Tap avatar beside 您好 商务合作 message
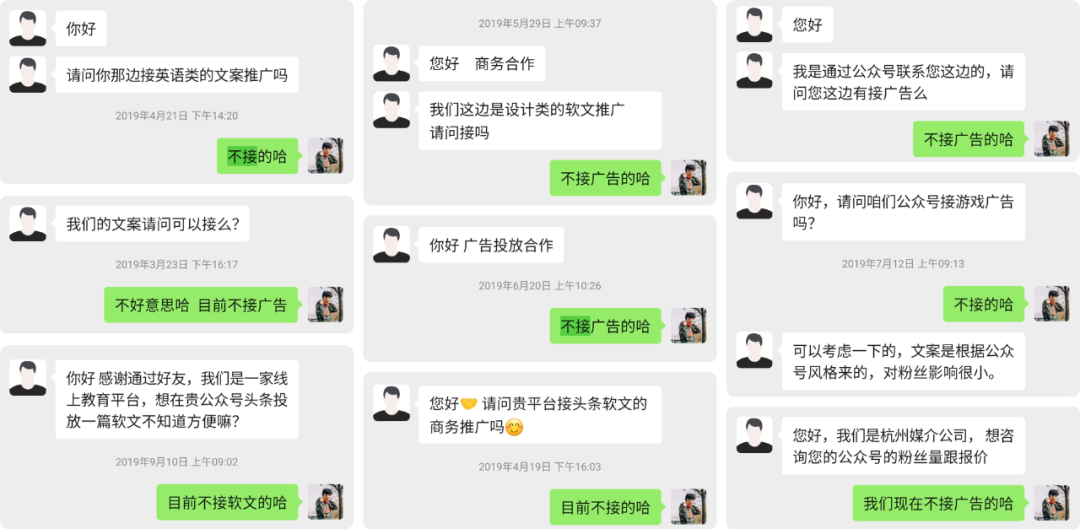 click(x=391, y=63)
